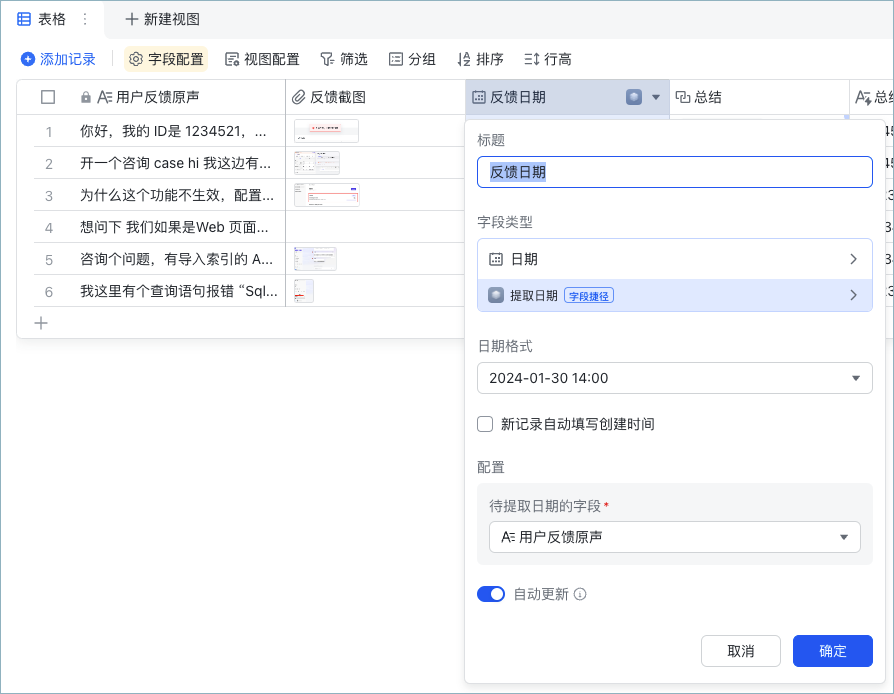This screenshot has width=894, height=694.
Task: Click the info icon beside 自动更新
Action: pos(580,594)
